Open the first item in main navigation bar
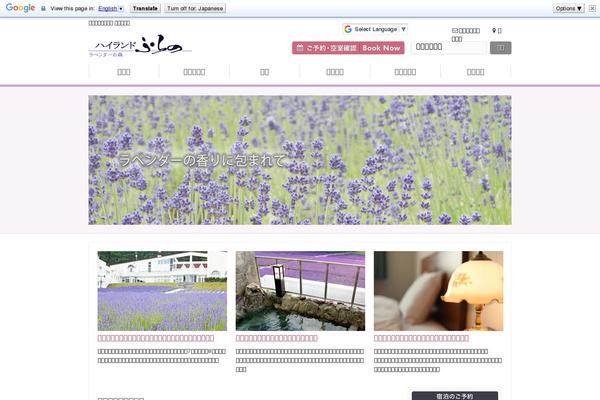 (124, 72)
